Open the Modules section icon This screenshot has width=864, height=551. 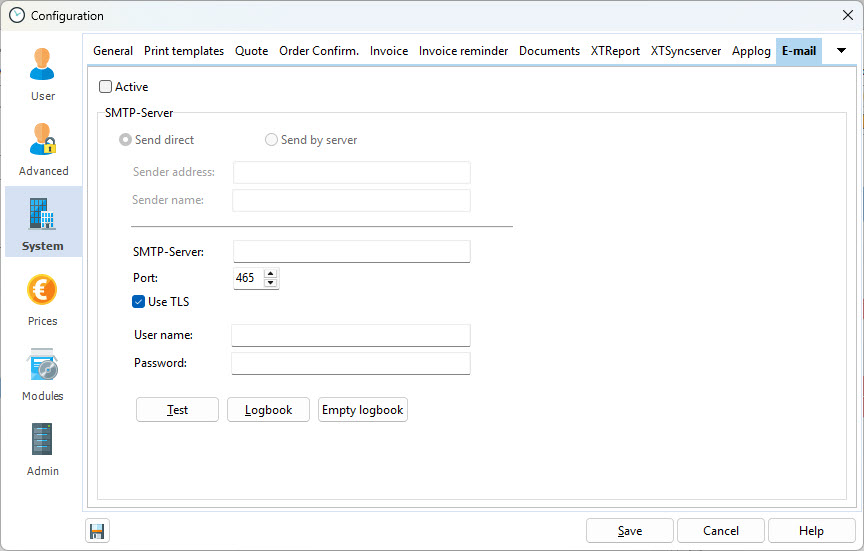point(43,365)
